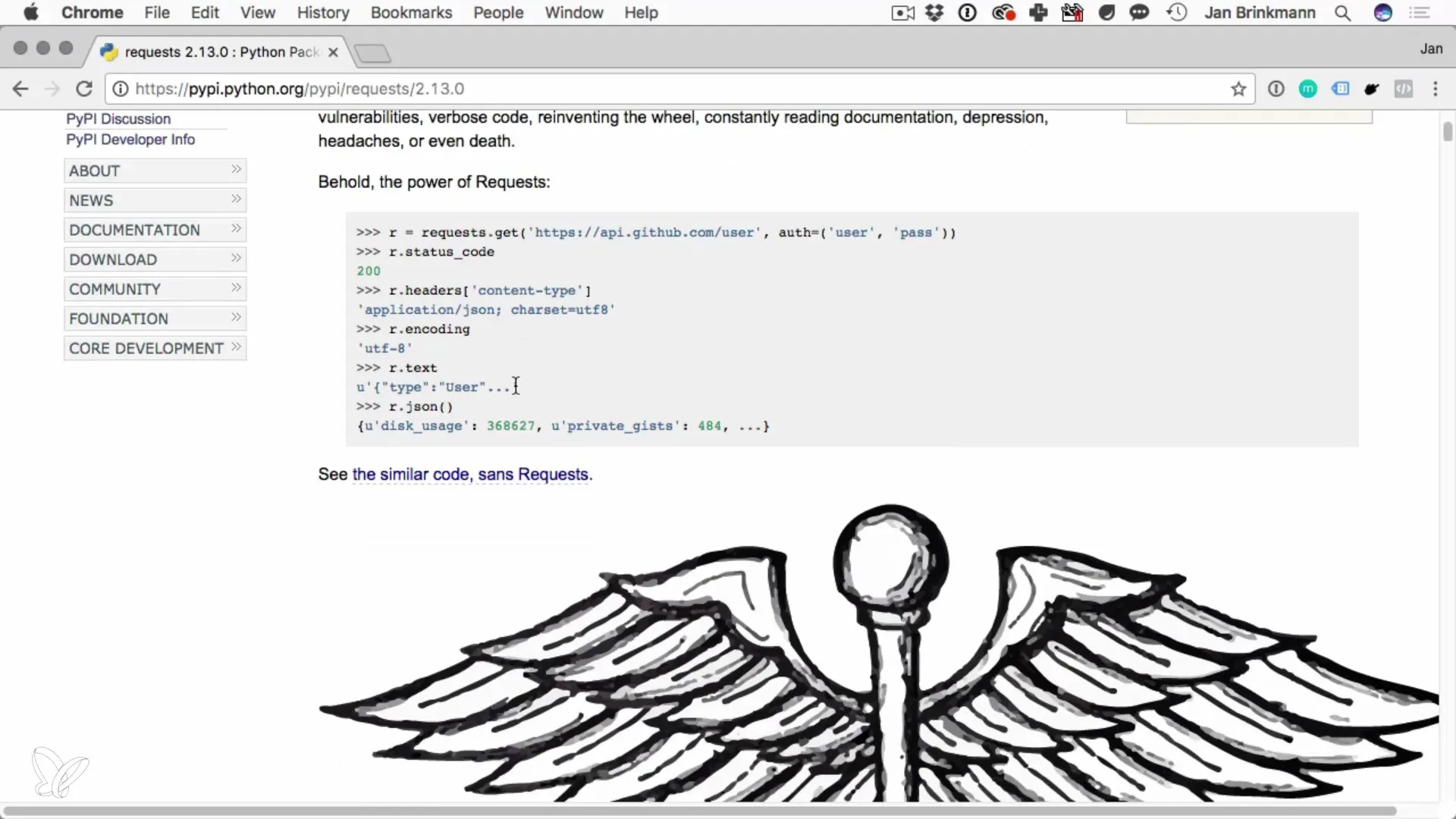Open the Window menu
This screenshot has width=1456, height=819.
574,13
